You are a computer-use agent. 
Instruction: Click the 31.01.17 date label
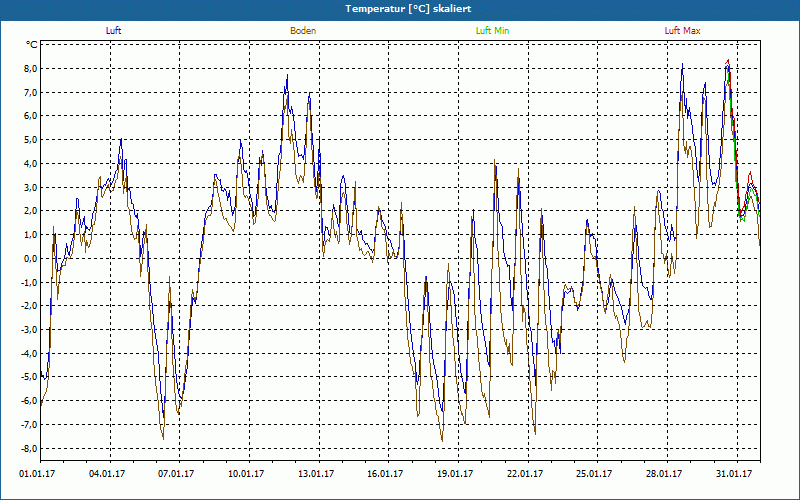point(734,474)
